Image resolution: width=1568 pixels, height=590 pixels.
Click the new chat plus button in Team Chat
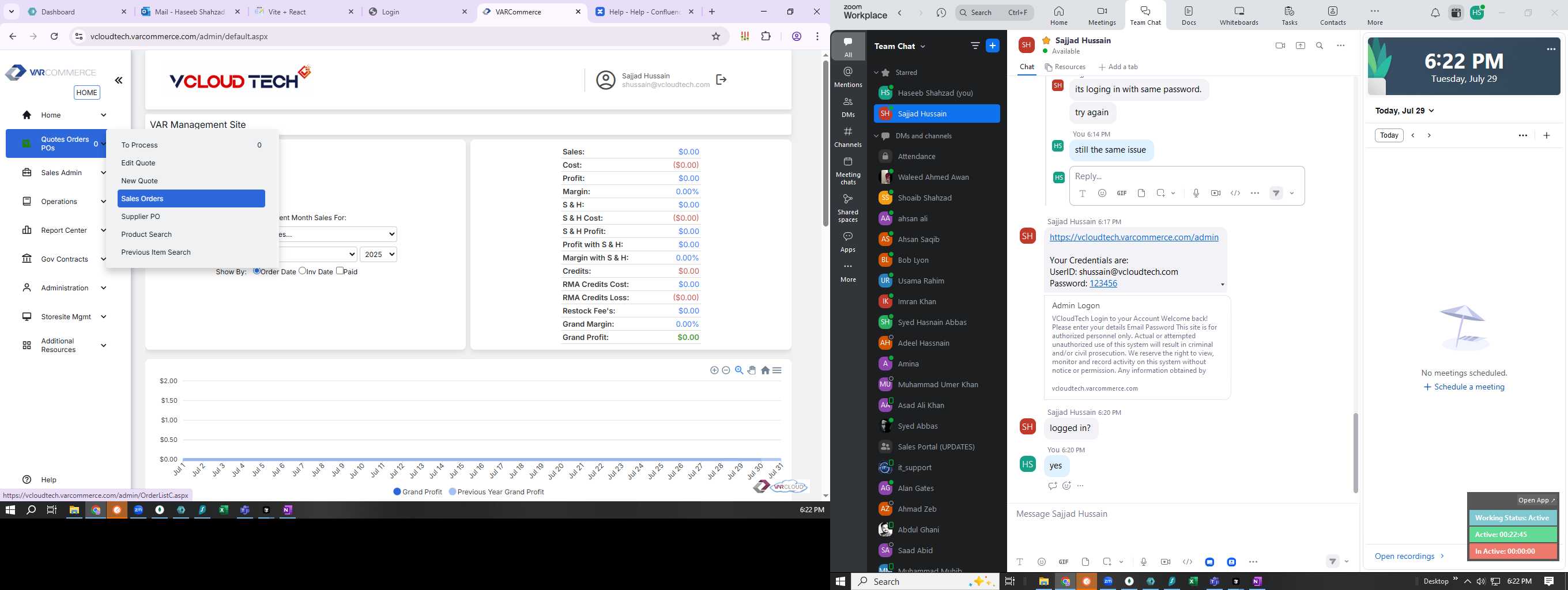pos(992,46)
